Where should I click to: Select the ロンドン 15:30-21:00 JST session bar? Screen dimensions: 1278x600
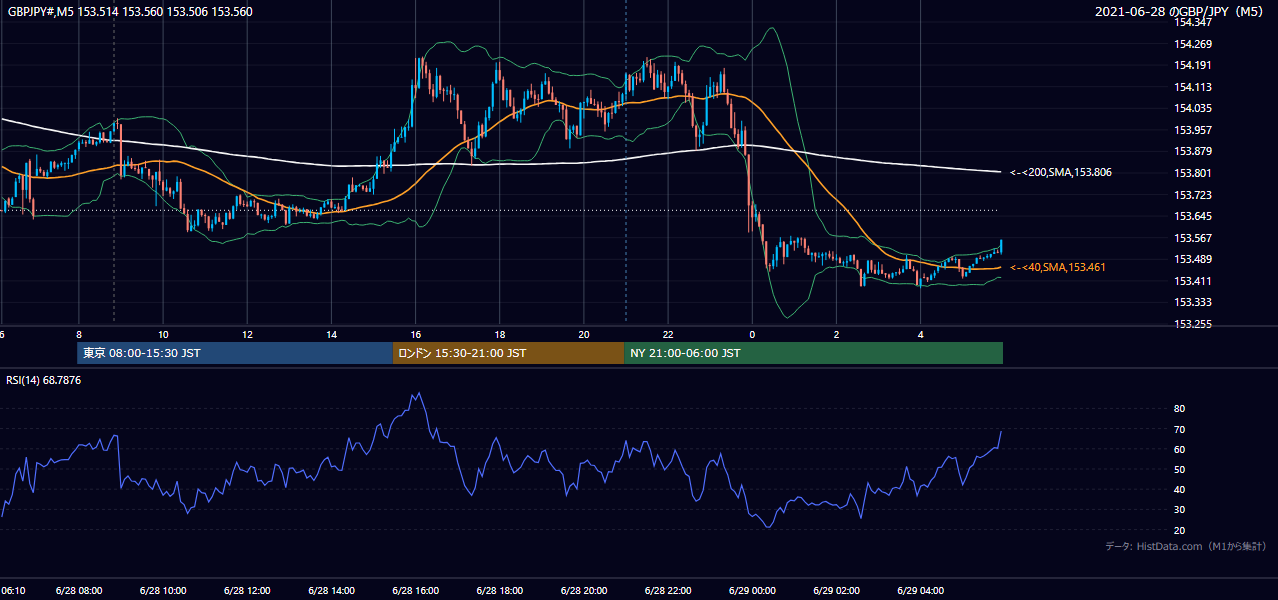click(x=508, y=353)
